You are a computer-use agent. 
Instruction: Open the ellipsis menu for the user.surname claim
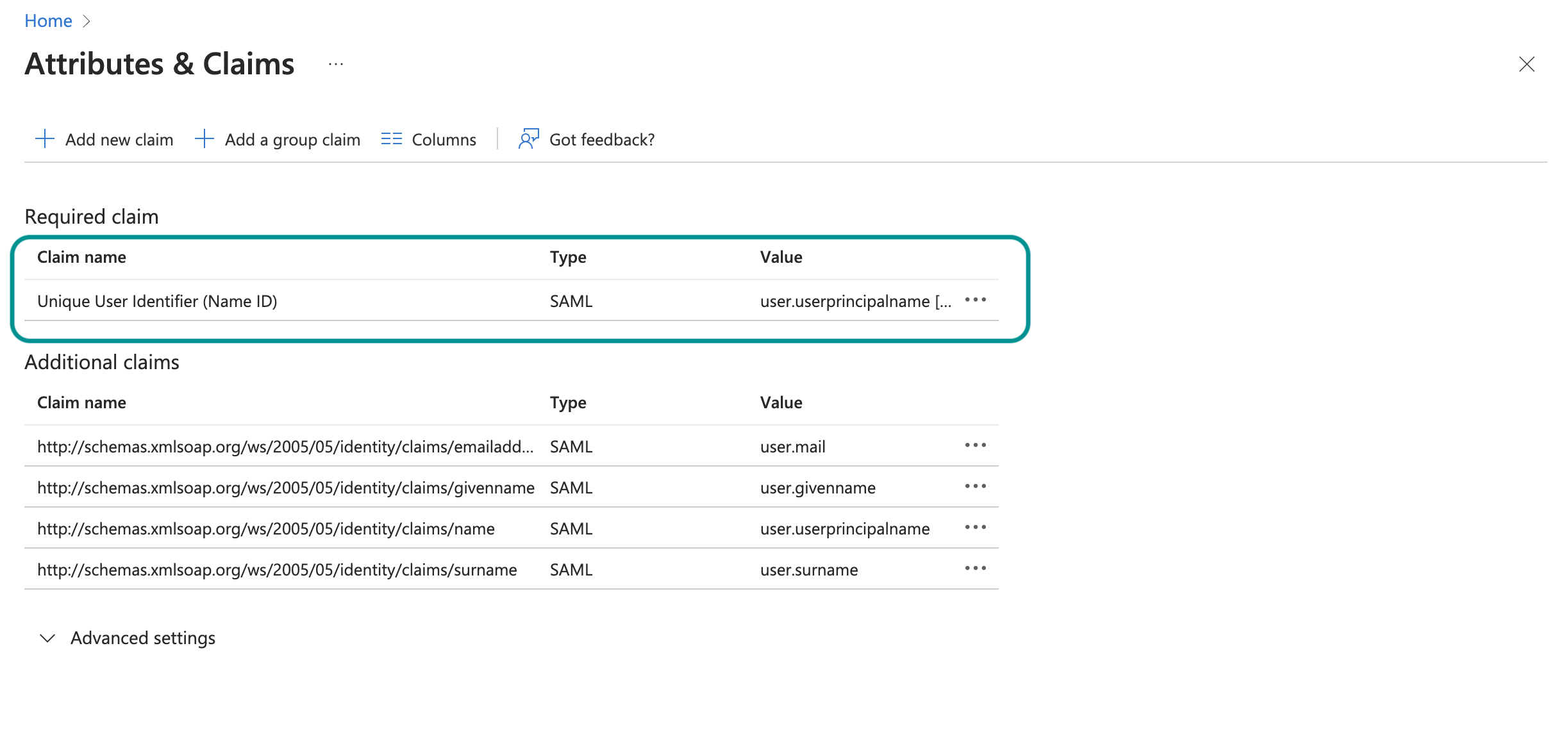click(x=975, y=568)
